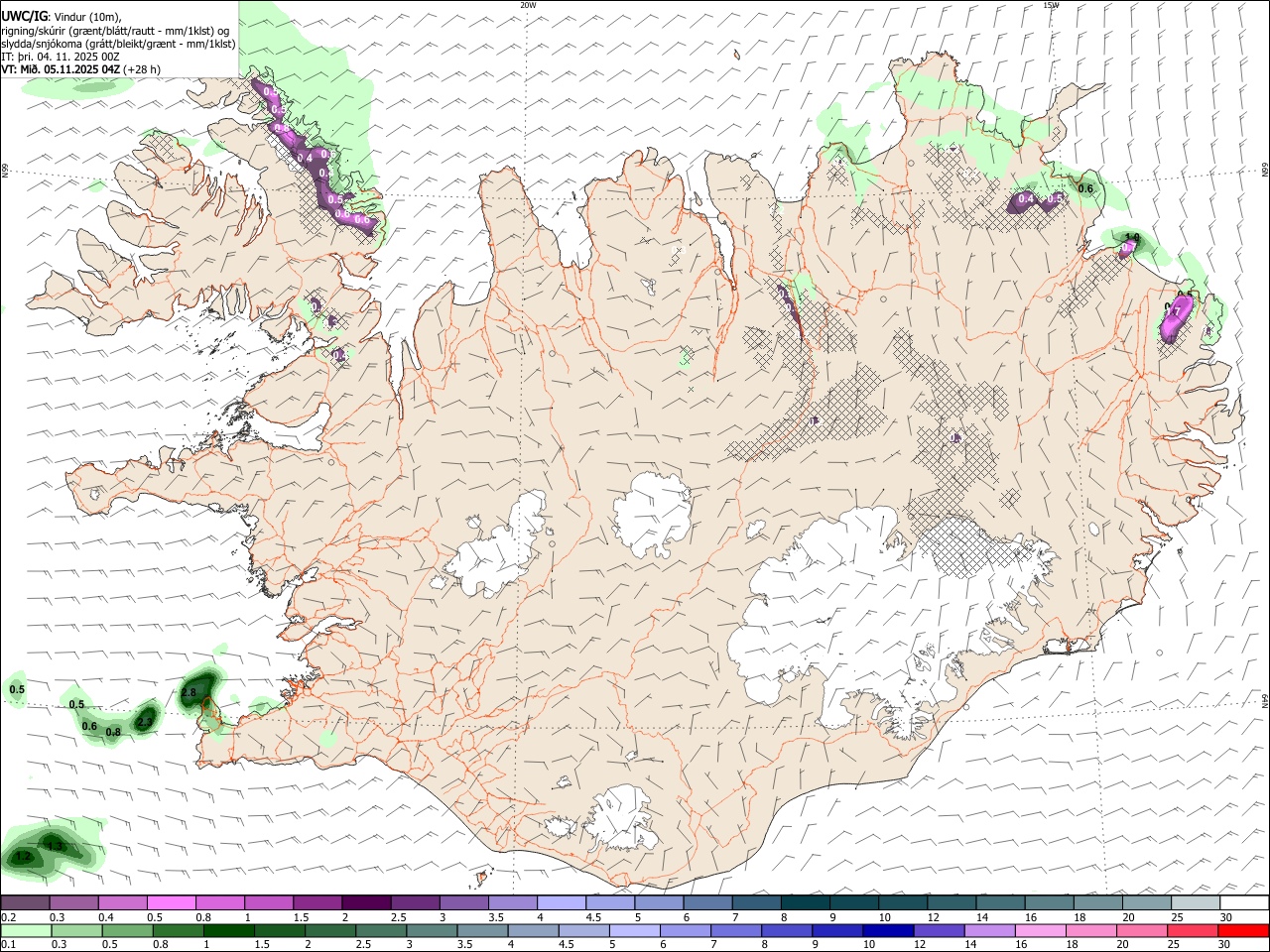Select the white 30 snow legend swatch
1270x952 pixels.
[1243, 902]
